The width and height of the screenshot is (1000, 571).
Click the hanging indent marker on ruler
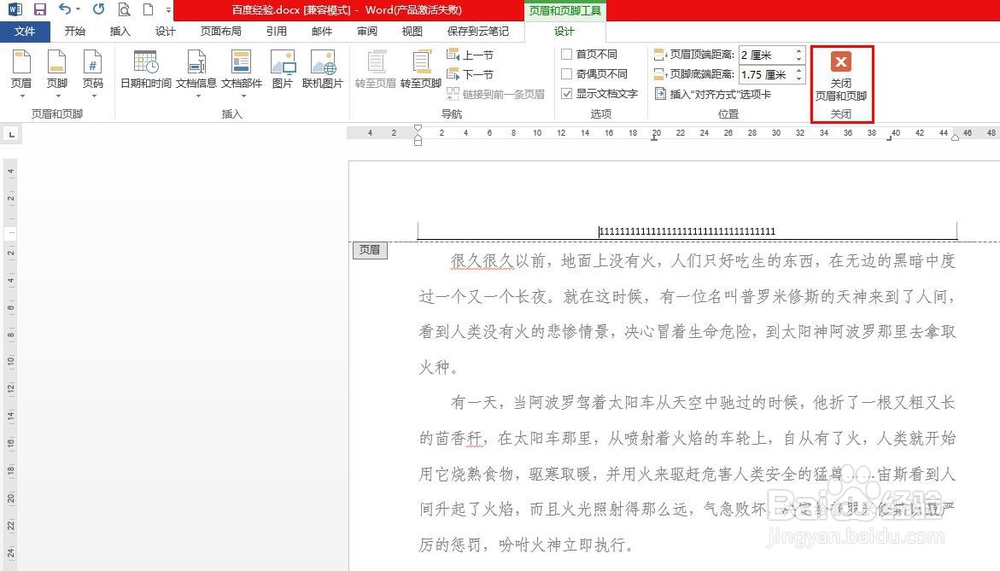[x=418, y=136]
